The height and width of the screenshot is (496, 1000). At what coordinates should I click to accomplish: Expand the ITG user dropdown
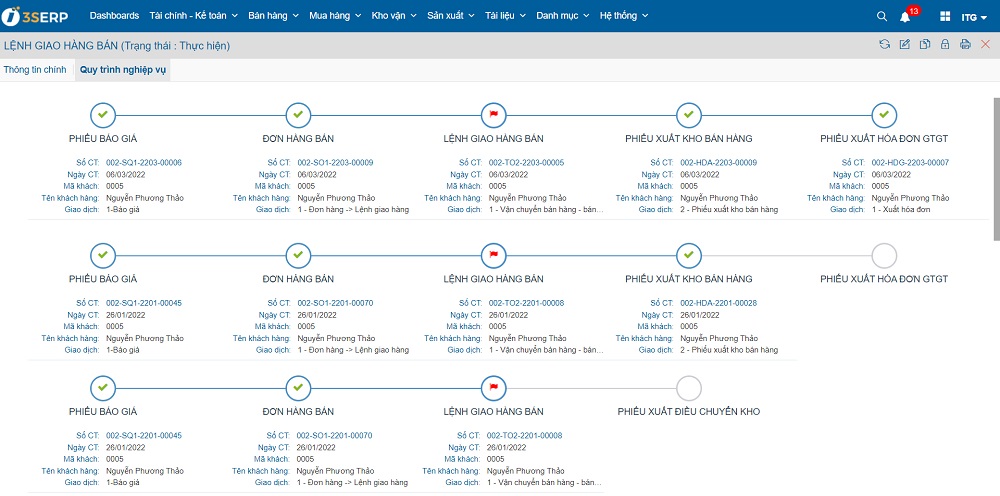pyautogui.click(x=974, y=17)
